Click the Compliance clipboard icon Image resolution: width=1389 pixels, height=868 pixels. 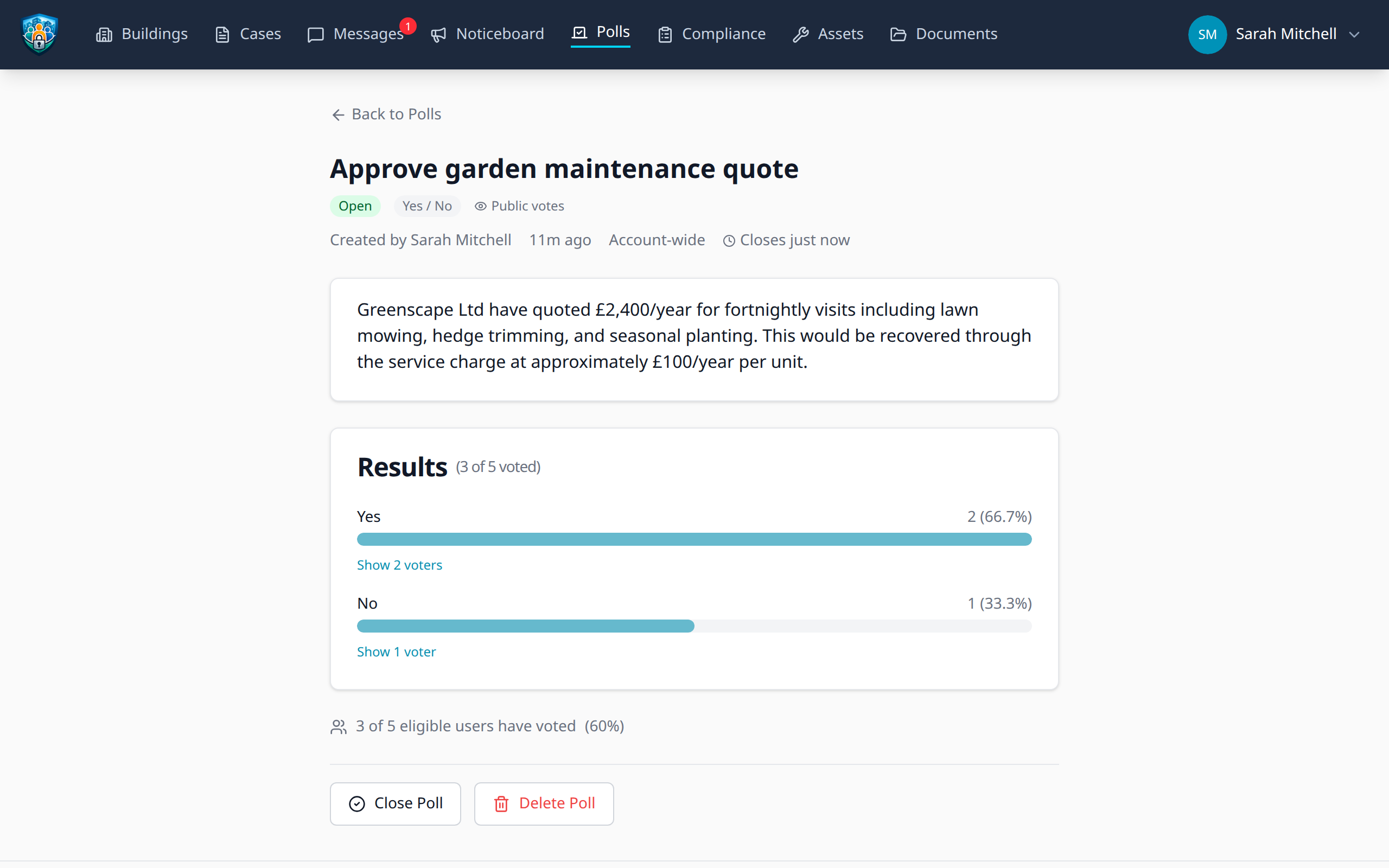point(665,34)
